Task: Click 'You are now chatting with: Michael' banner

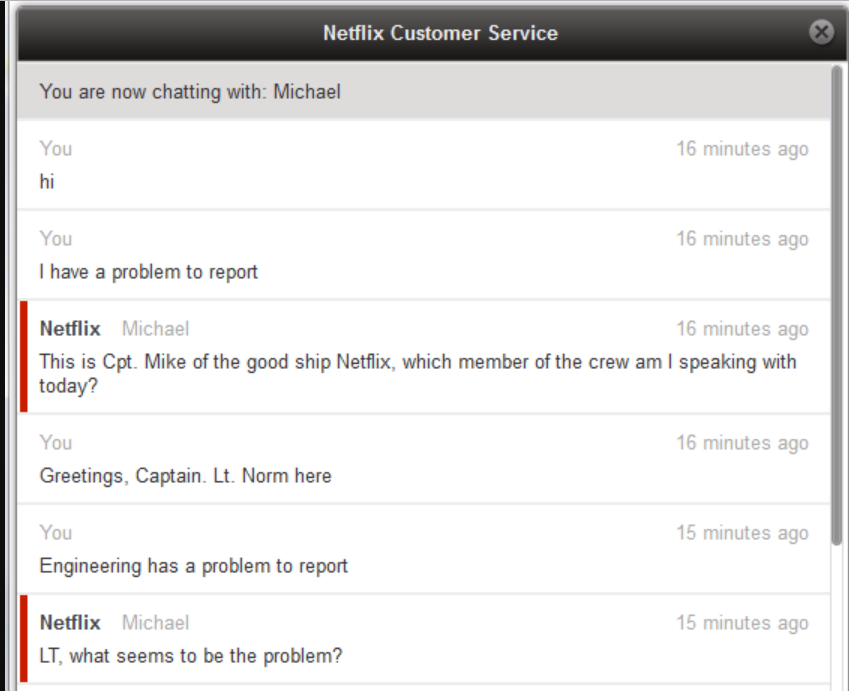Action: point(424,92)
